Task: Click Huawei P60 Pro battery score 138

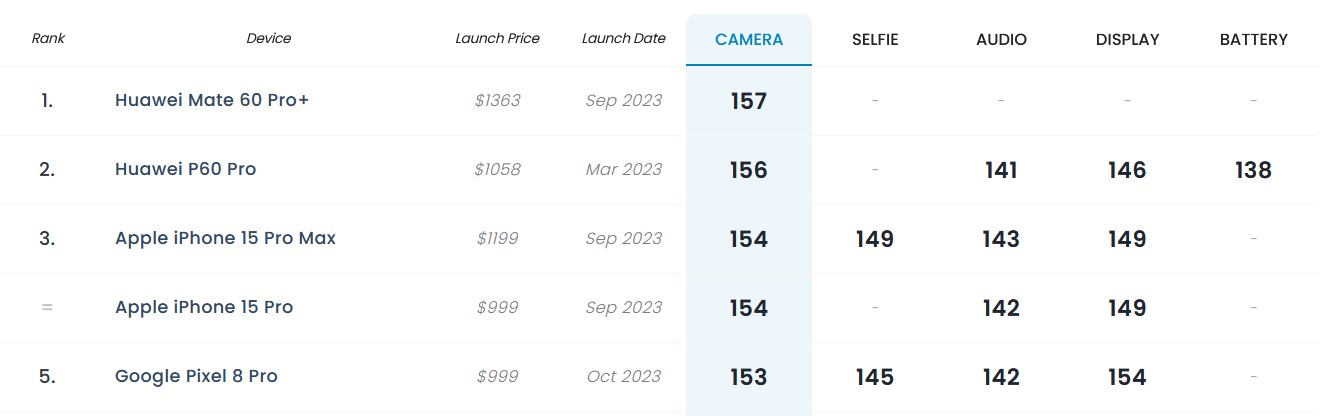Action: click(x=1253, y=170)
